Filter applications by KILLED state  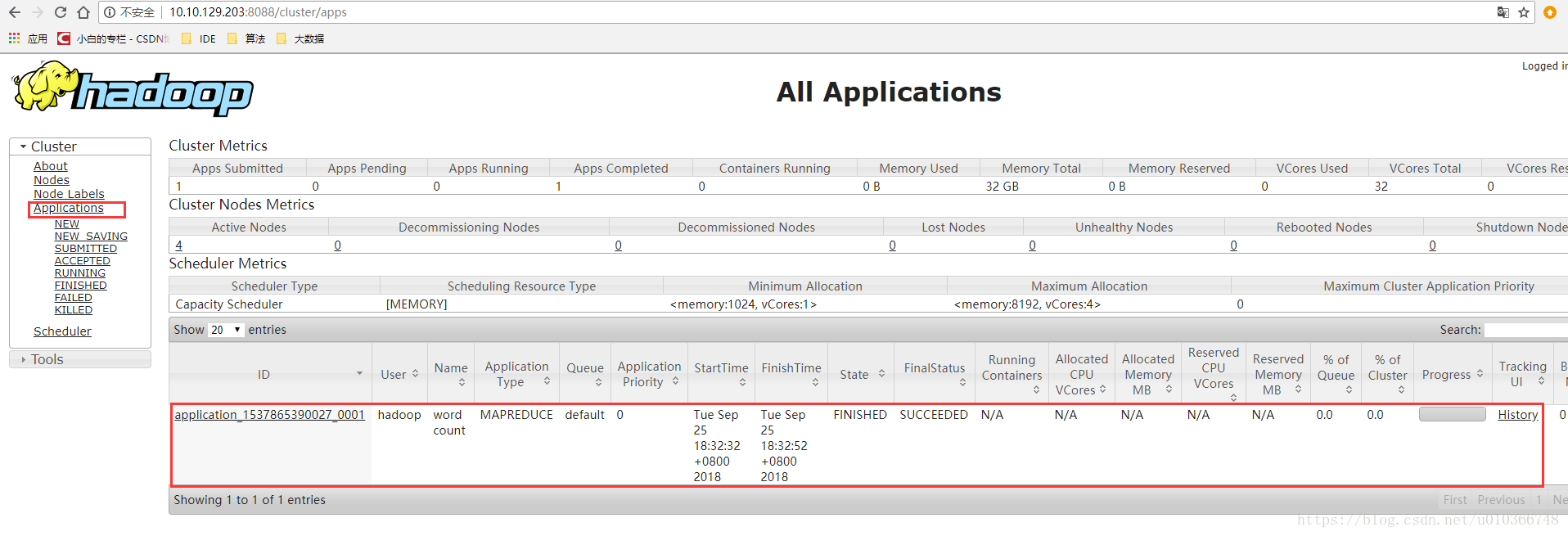pyautogui.click(x=74, y=309)
